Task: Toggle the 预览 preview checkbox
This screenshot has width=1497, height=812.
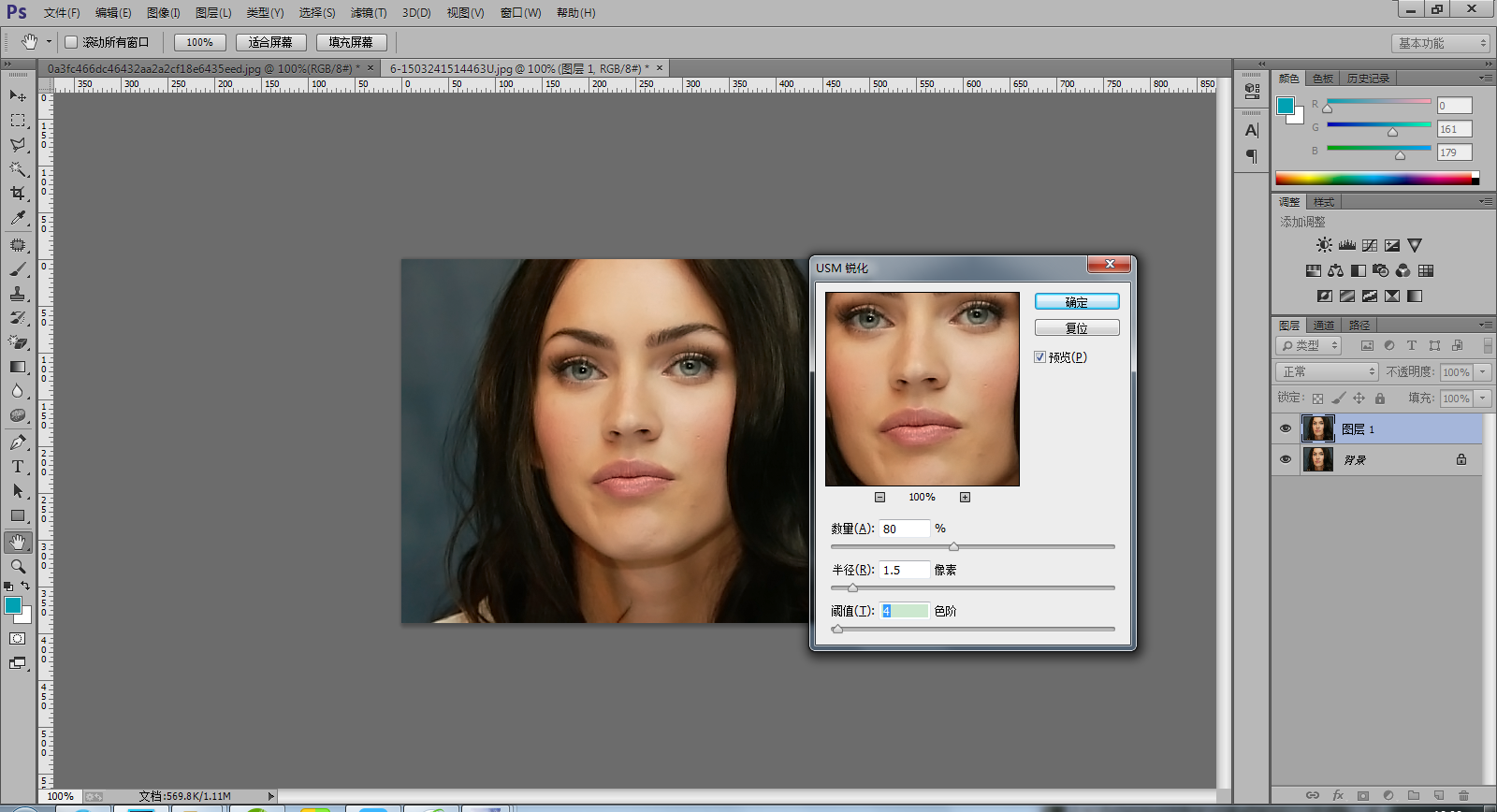Action: click(1040, 357)
